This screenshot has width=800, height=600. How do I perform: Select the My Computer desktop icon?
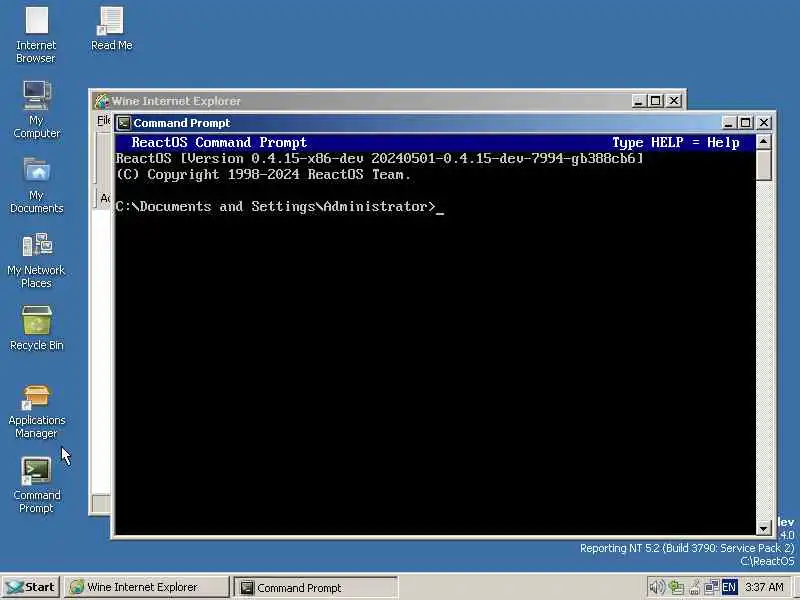[36, 110]
